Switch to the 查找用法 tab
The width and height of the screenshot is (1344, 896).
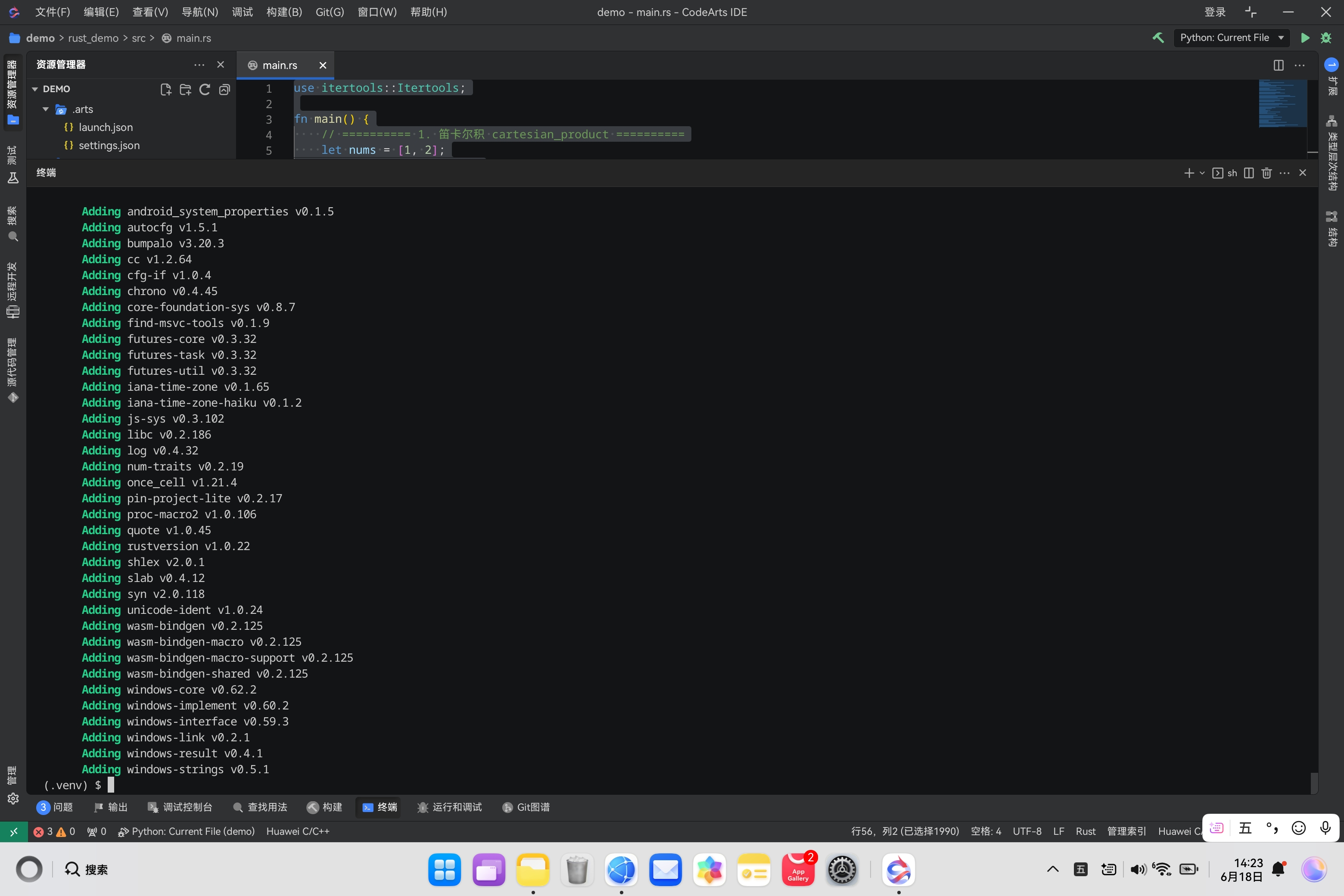[x=260, y=807]
